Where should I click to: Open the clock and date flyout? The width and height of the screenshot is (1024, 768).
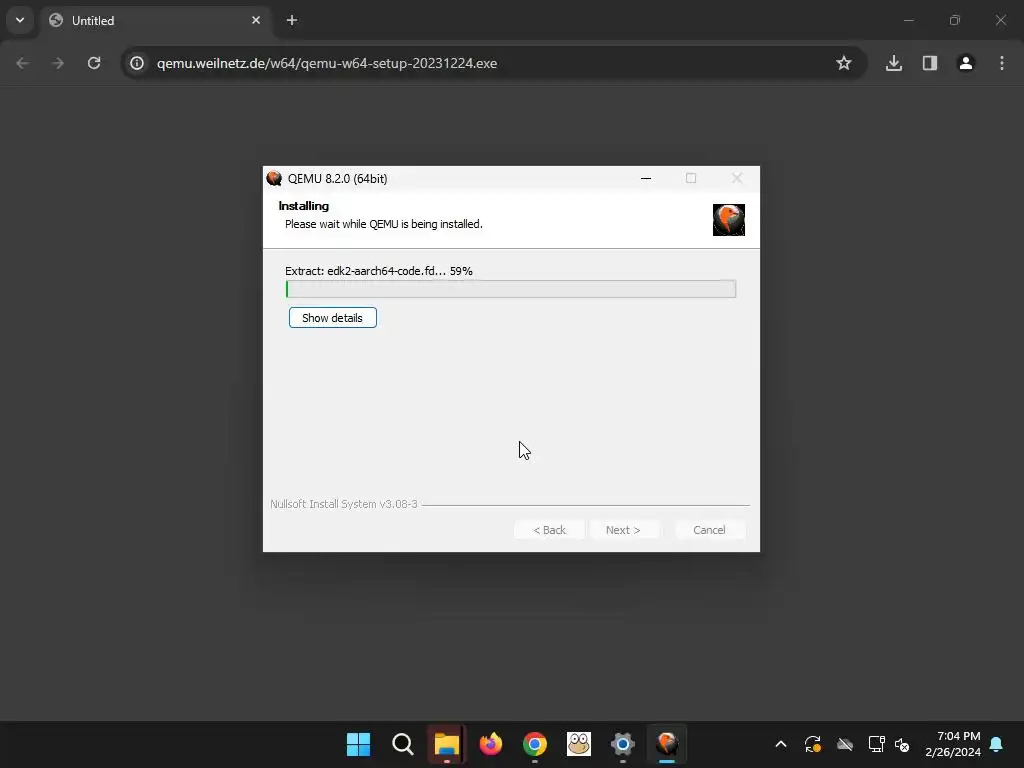click(x=953, y=744)
